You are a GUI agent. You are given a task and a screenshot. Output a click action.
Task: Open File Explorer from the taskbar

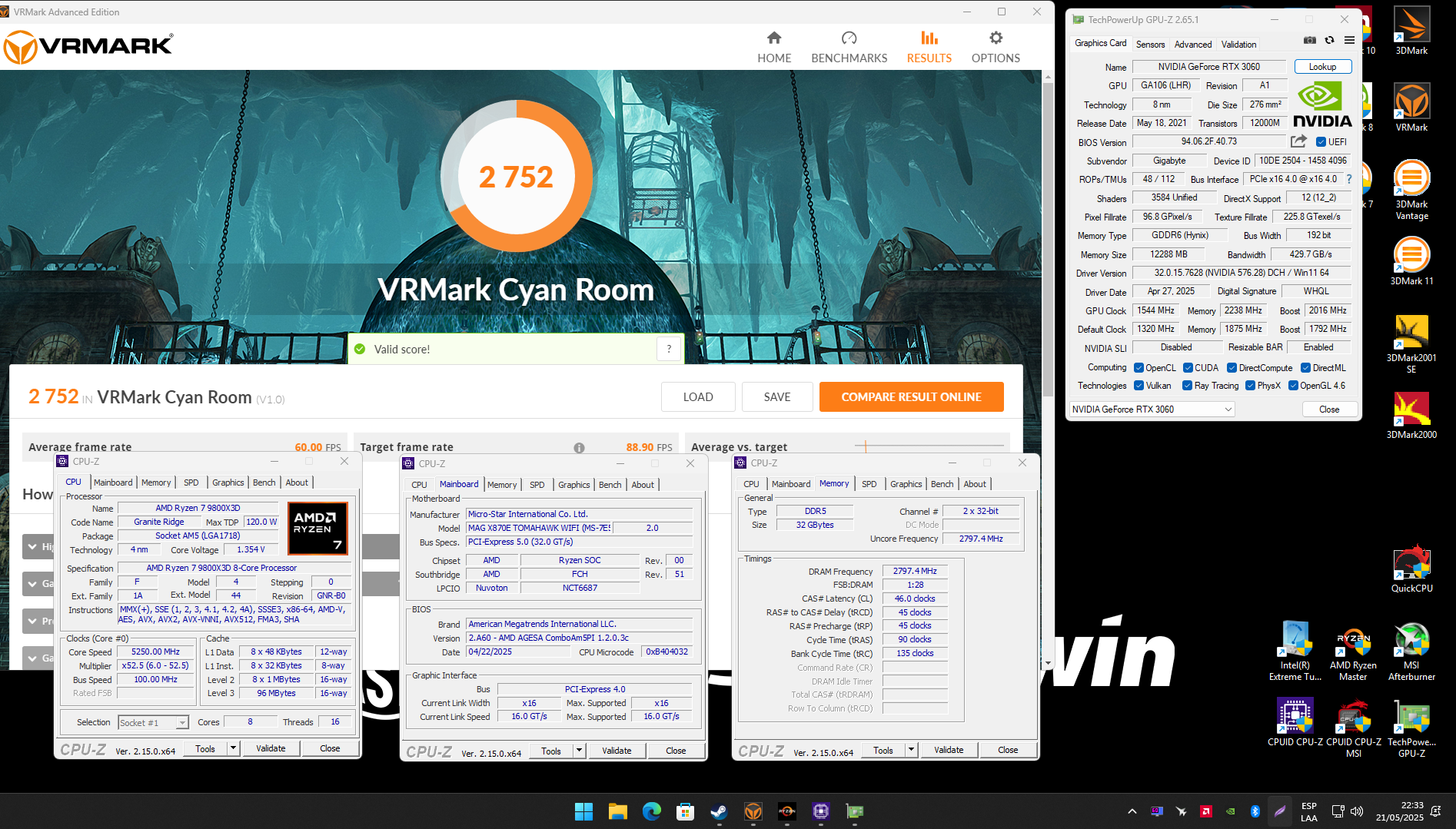[x=617, y=811]
